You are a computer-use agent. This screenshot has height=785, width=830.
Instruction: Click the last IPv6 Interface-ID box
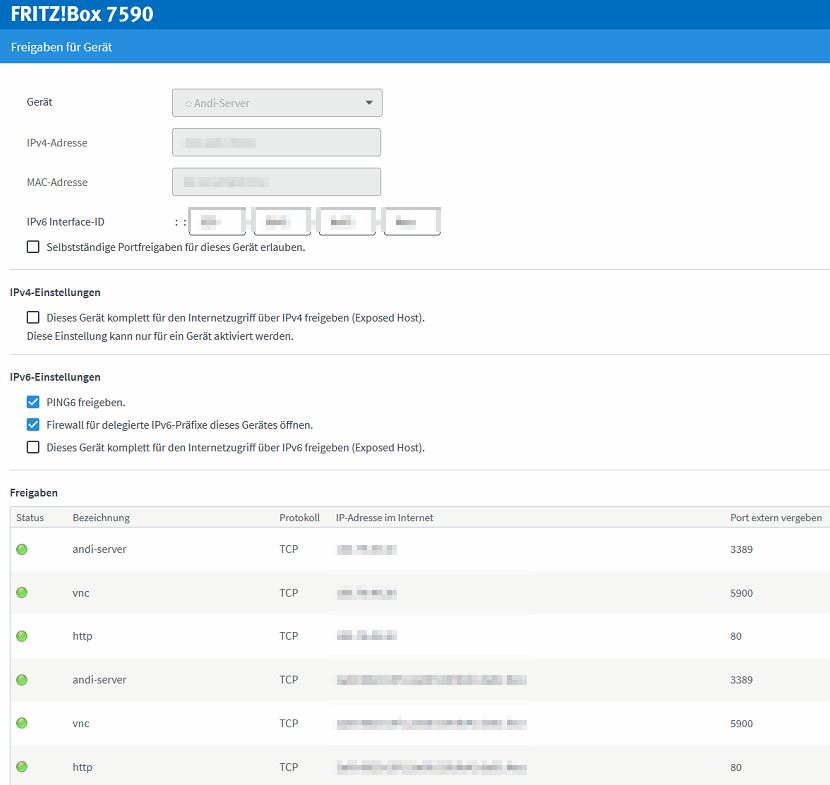click(412, 221)
